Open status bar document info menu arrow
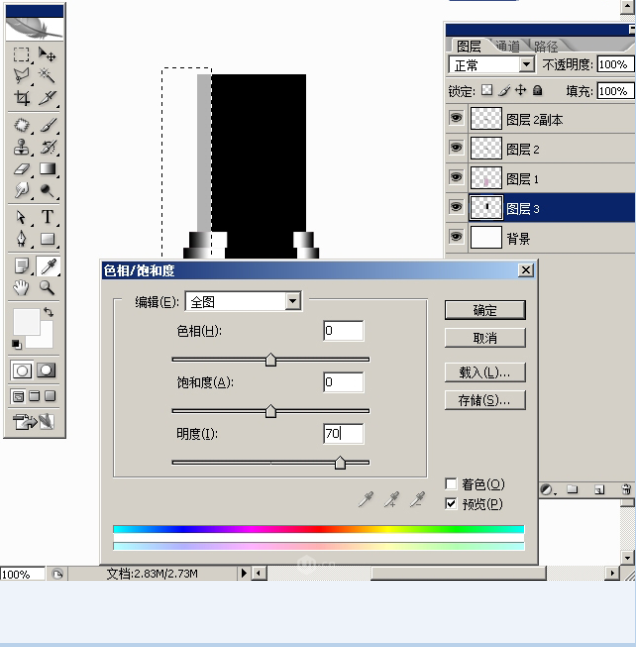The width and height of the screenshot is (636, 647). (x=244, y=573)
